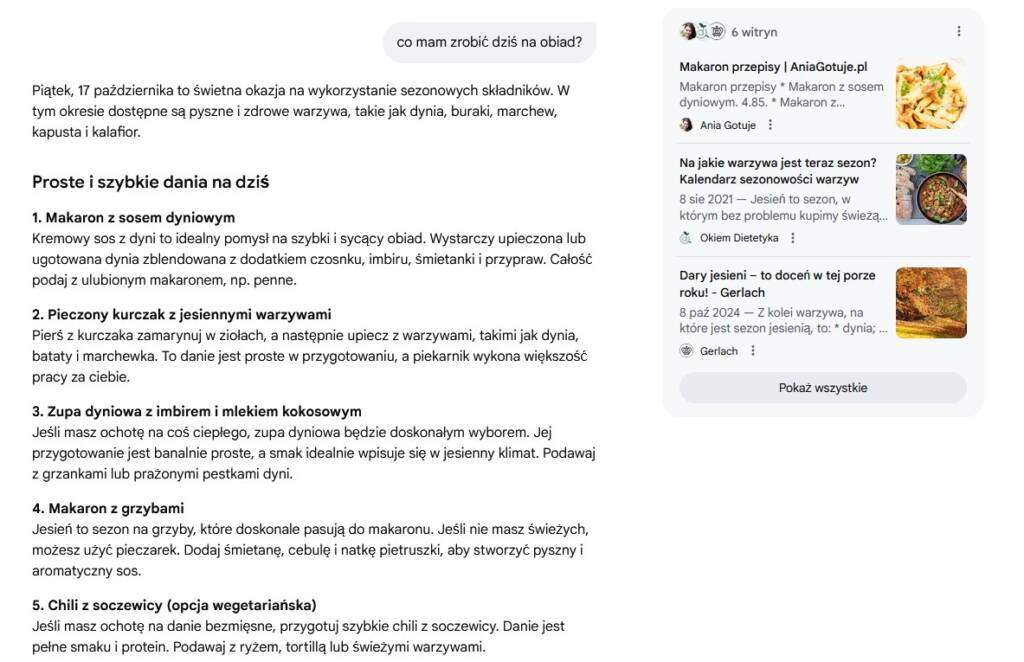Open the sources panel three-dot menu
1024x662 pixels.
(x=959, y=32)
